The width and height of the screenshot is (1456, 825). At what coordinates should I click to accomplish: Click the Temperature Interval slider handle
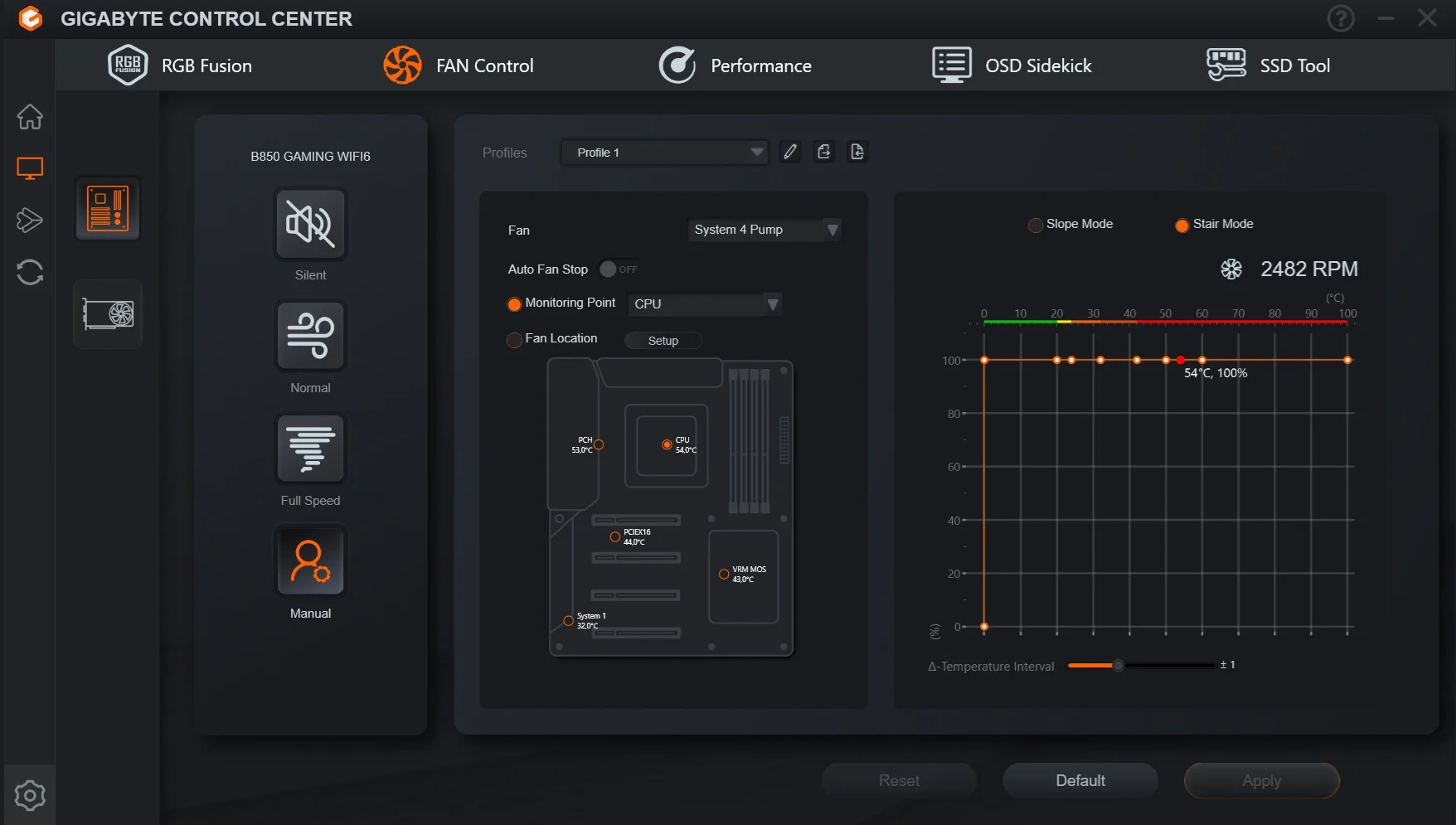(x=1119, y=665)
